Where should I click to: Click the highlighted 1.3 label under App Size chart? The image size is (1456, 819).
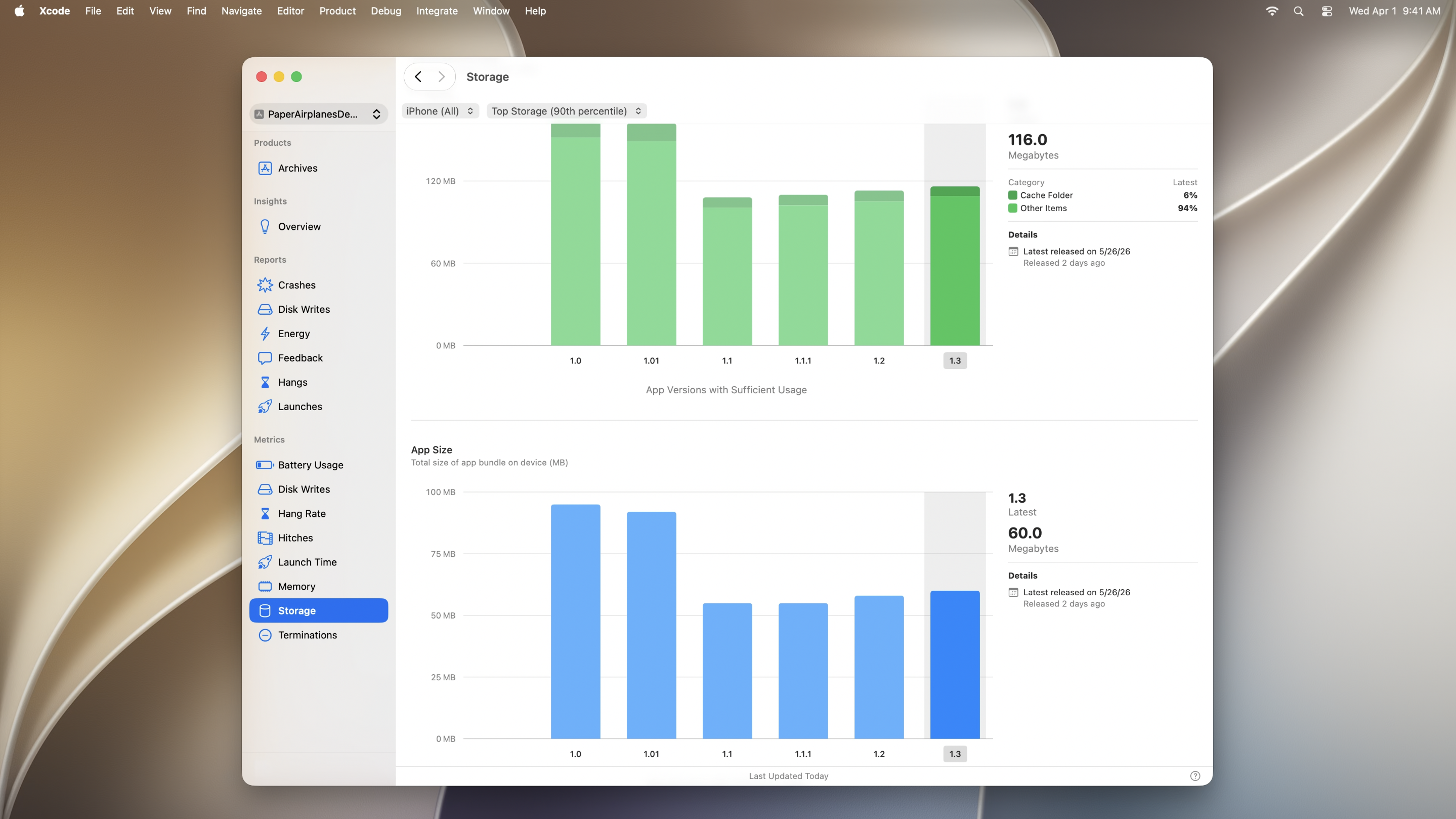coord(955,753)
